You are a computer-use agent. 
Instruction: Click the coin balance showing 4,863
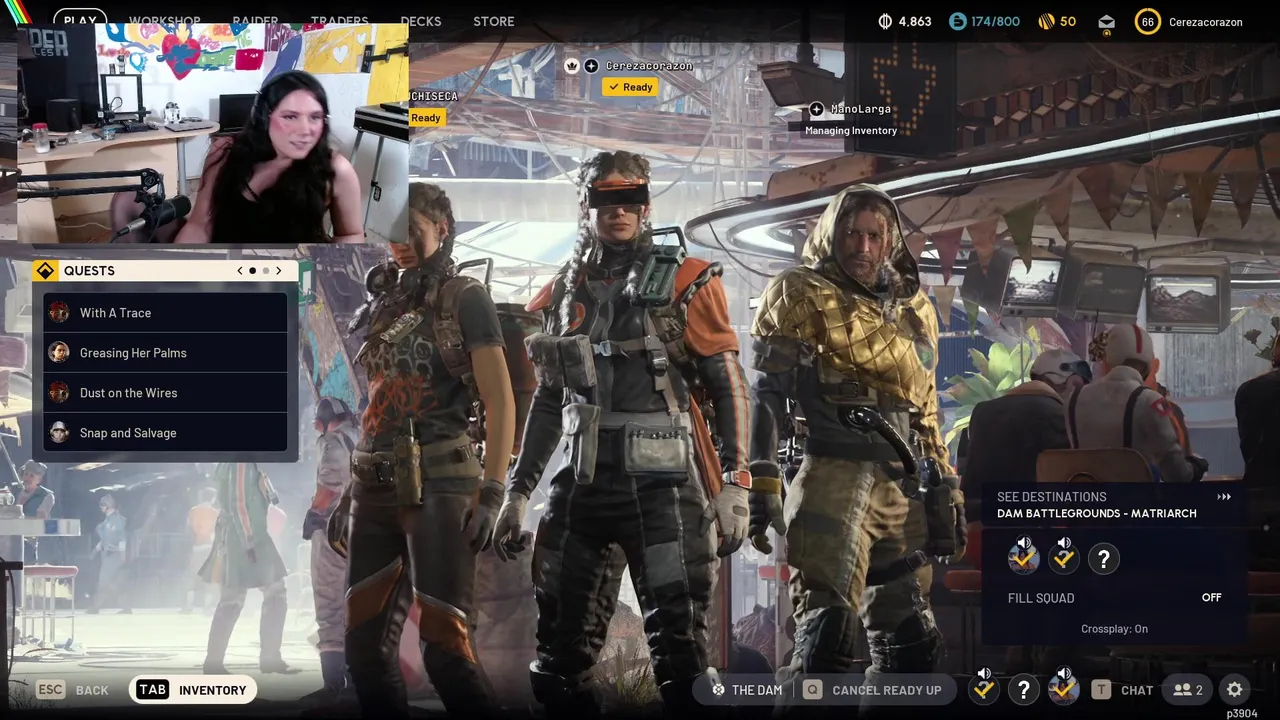click(904, 21)
